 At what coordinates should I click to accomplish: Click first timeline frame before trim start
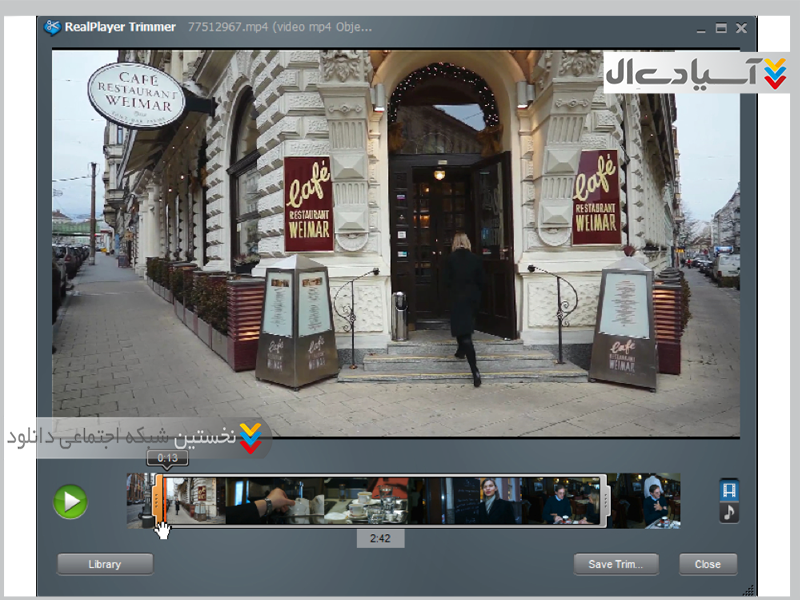[138, 500]
